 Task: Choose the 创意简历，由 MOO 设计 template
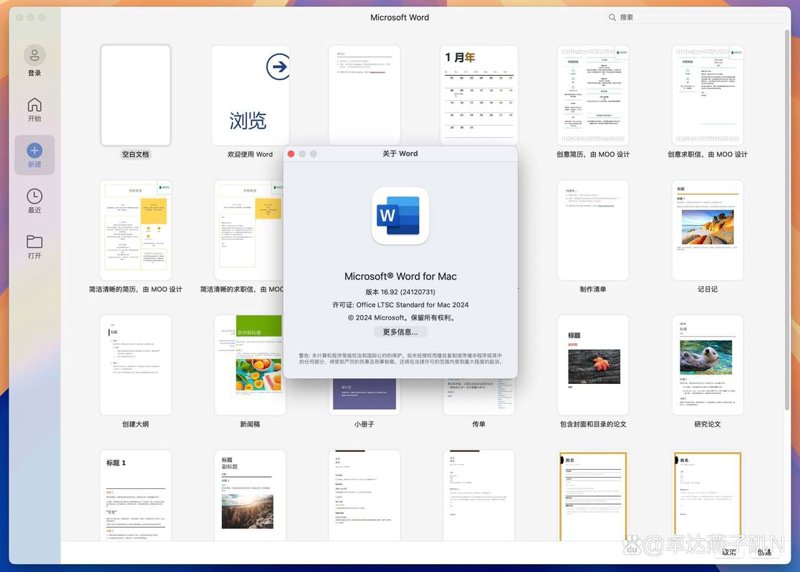pos(593,95)
